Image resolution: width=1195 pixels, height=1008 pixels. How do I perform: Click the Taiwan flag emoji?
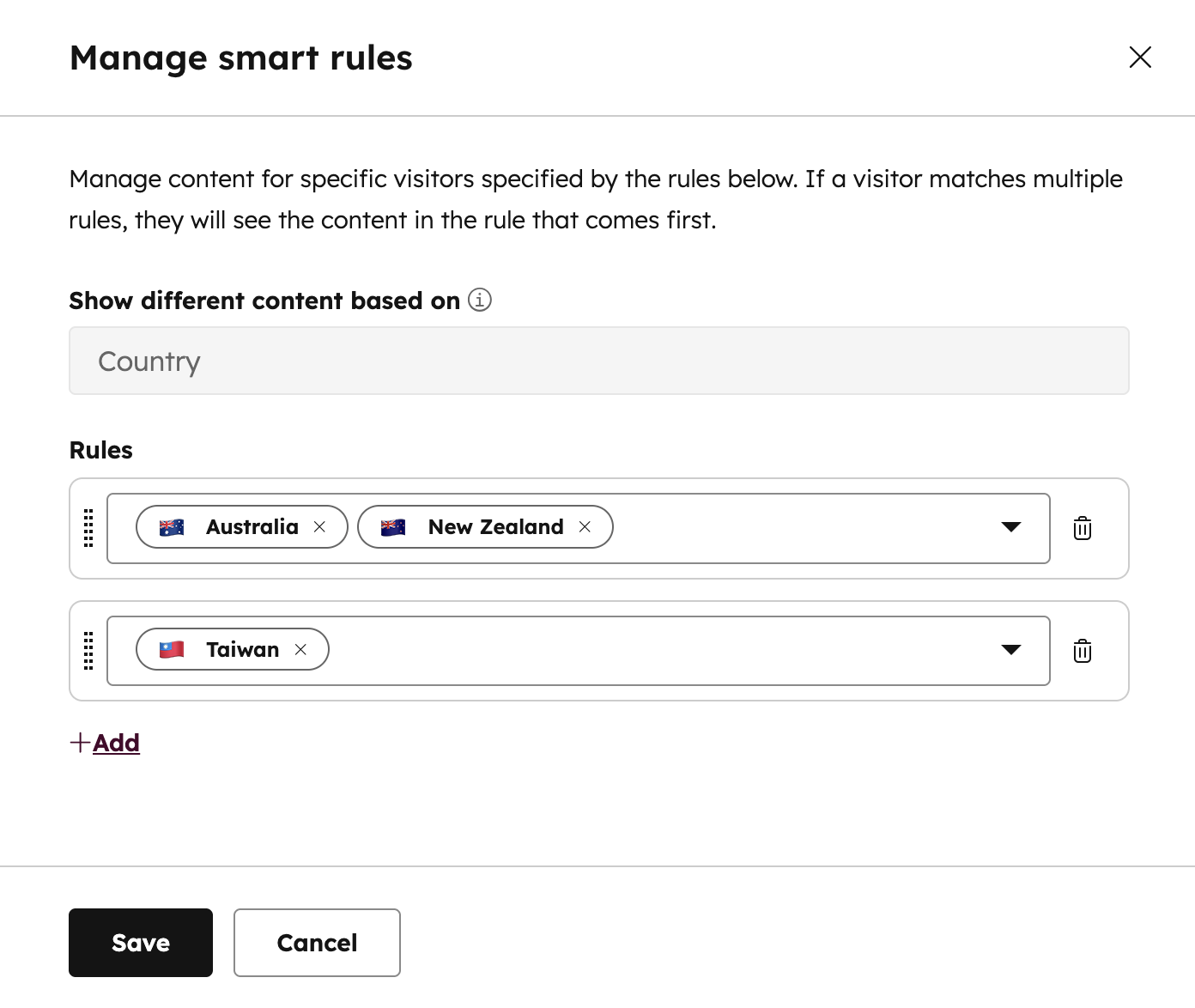tap(171, 649)
